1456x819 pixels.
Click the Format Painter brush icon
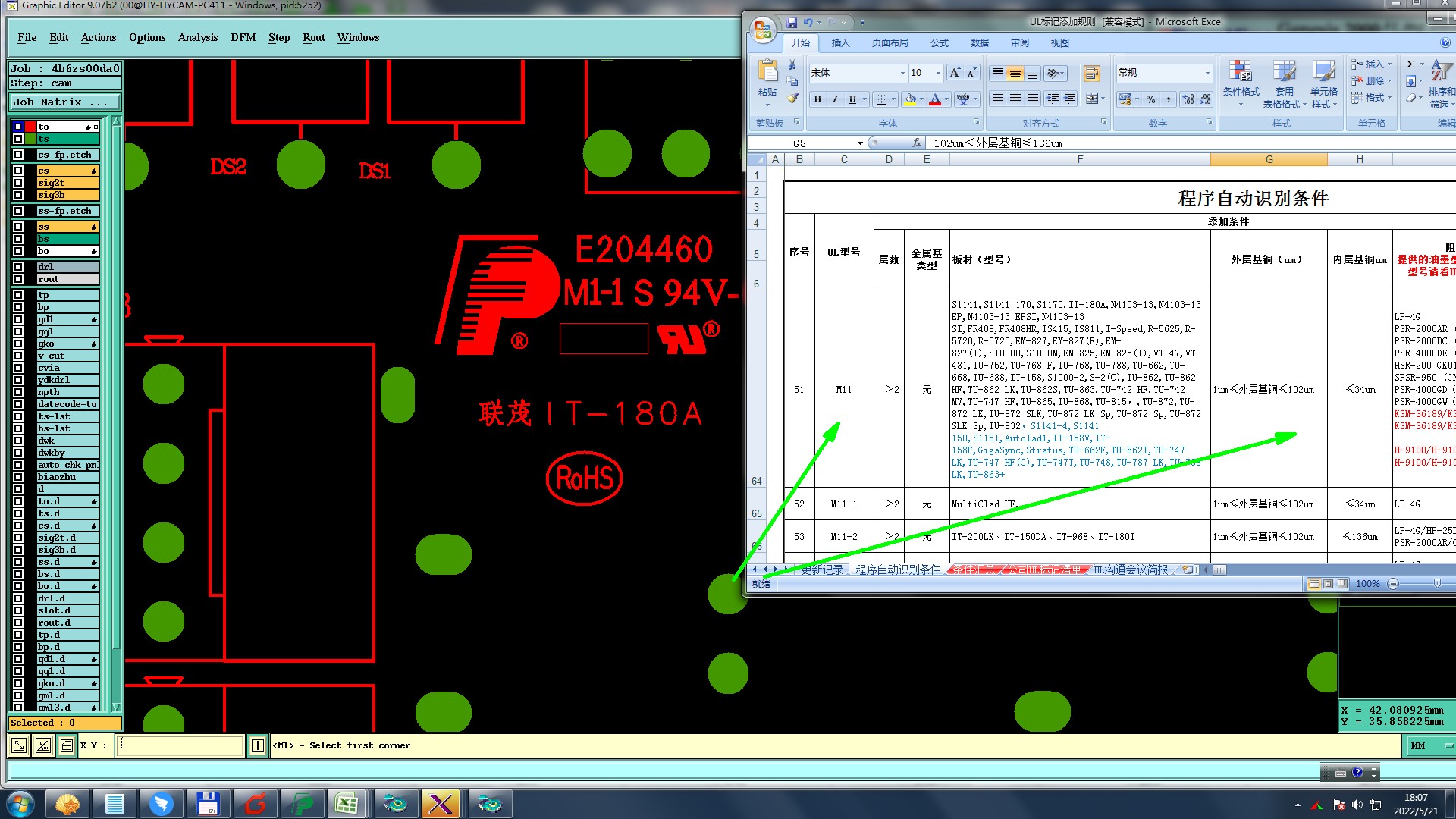click(792, 98)
